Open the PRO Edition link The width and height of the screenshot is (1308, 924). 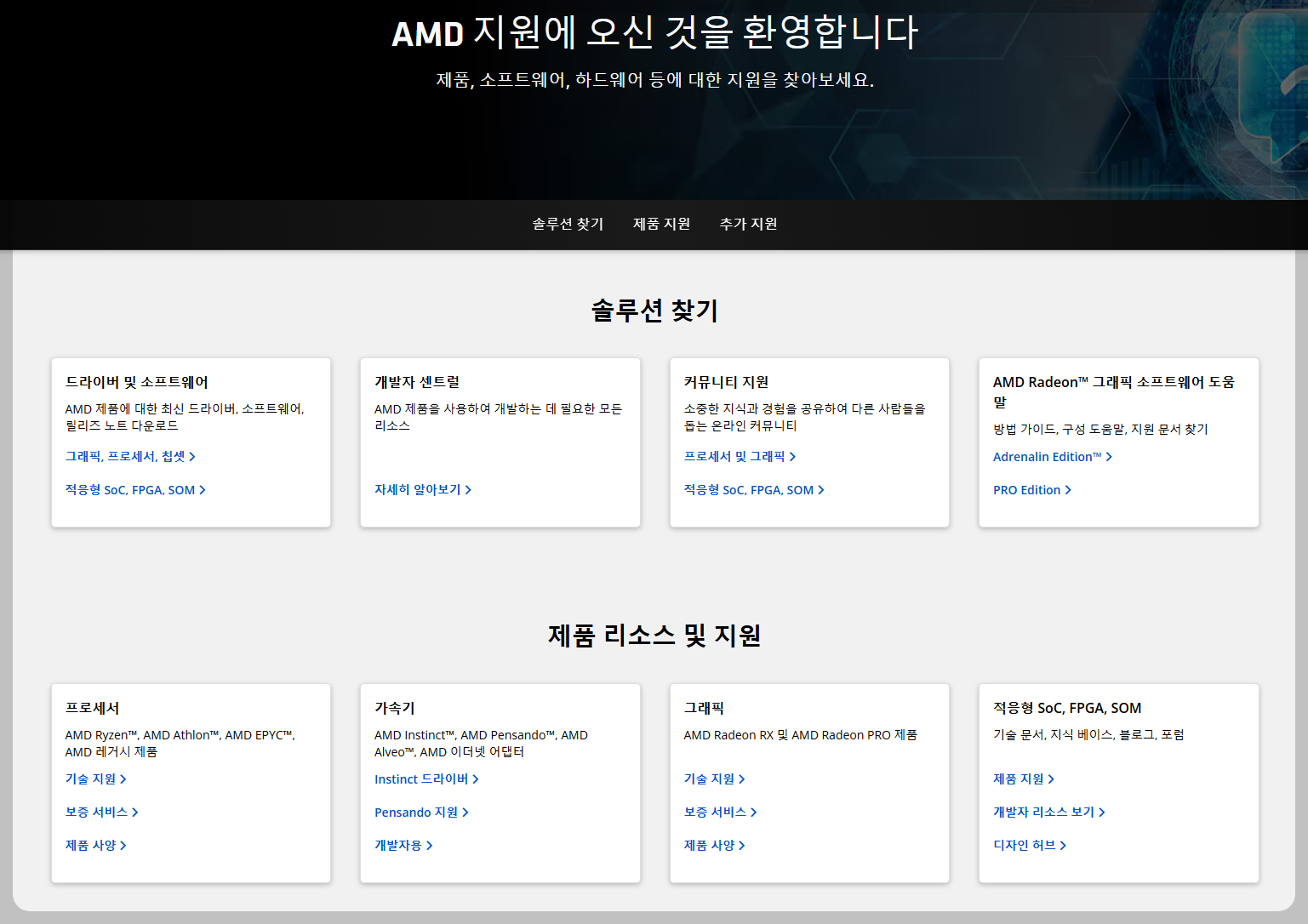[x=1032, y=490]
